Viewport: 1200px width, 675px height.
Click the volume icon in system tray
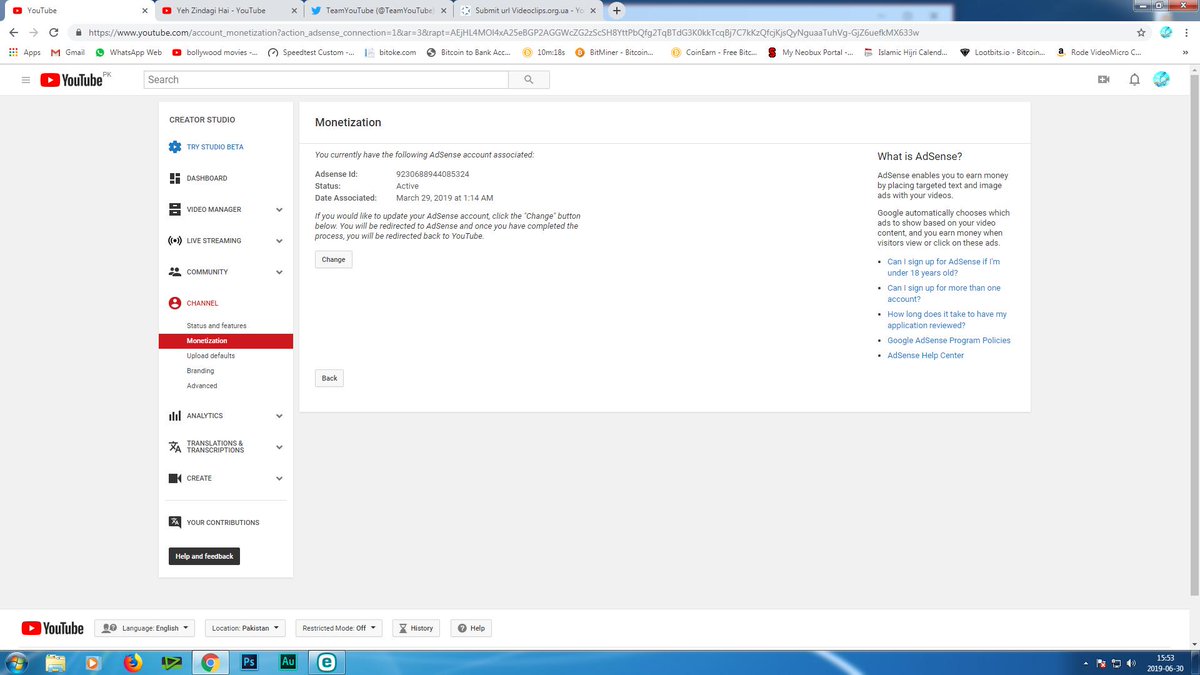click(1131, 664)
